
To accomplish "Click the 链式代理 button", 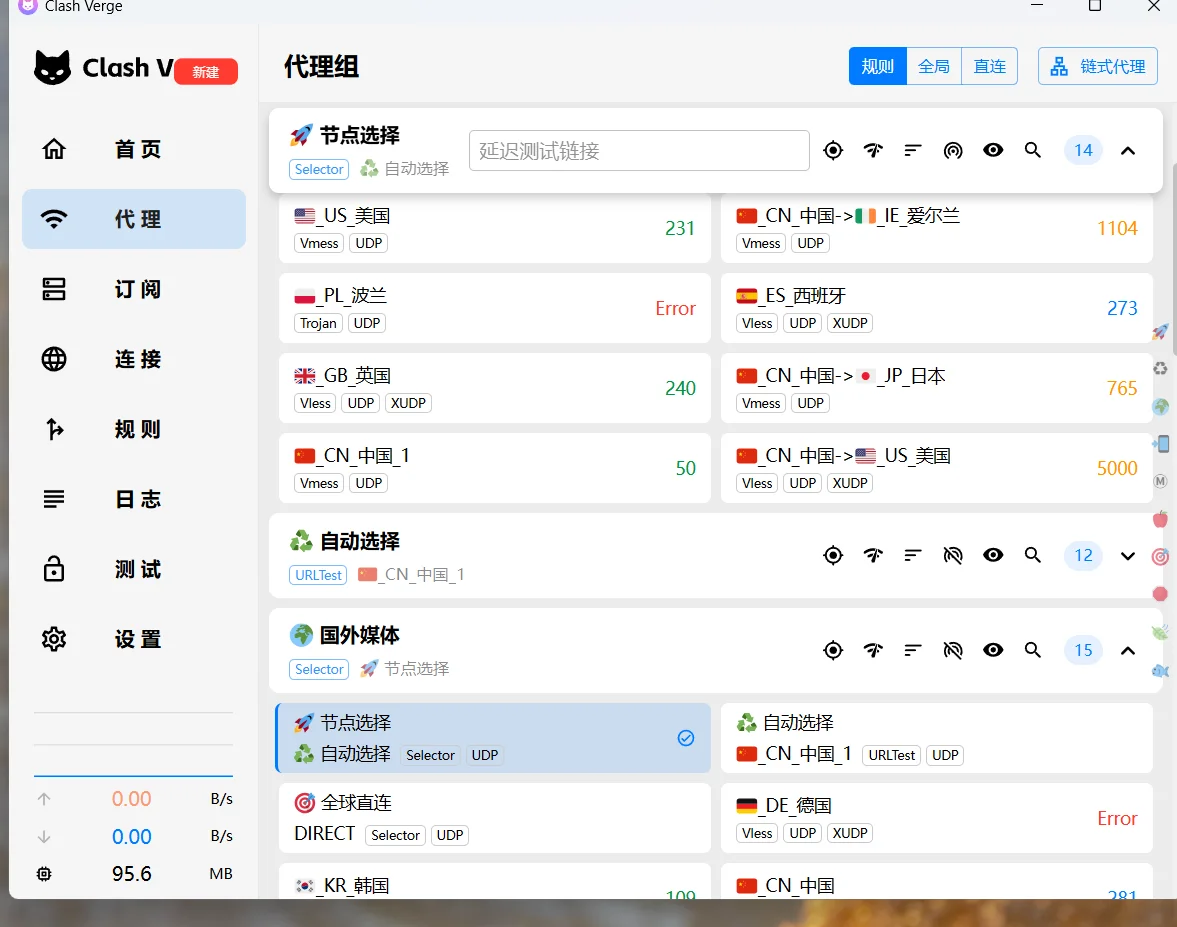I will [1097, 67].
